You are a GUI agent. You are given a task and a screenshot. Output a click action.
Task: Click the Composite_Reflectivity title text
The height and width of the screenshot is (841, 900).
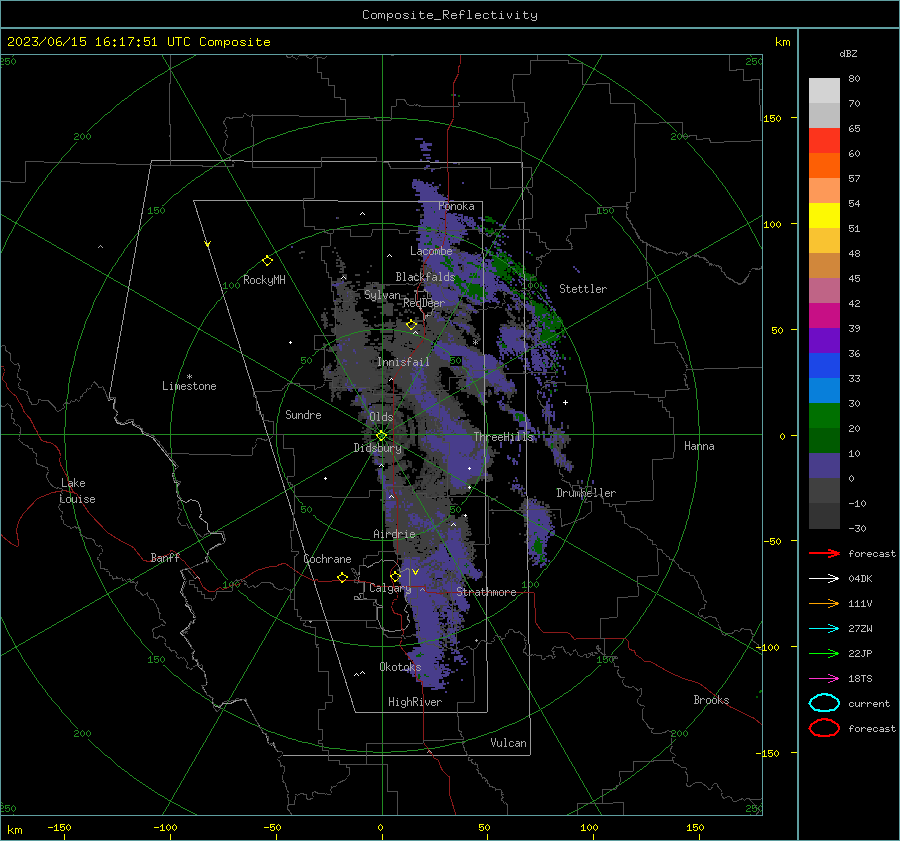(449, 15)
